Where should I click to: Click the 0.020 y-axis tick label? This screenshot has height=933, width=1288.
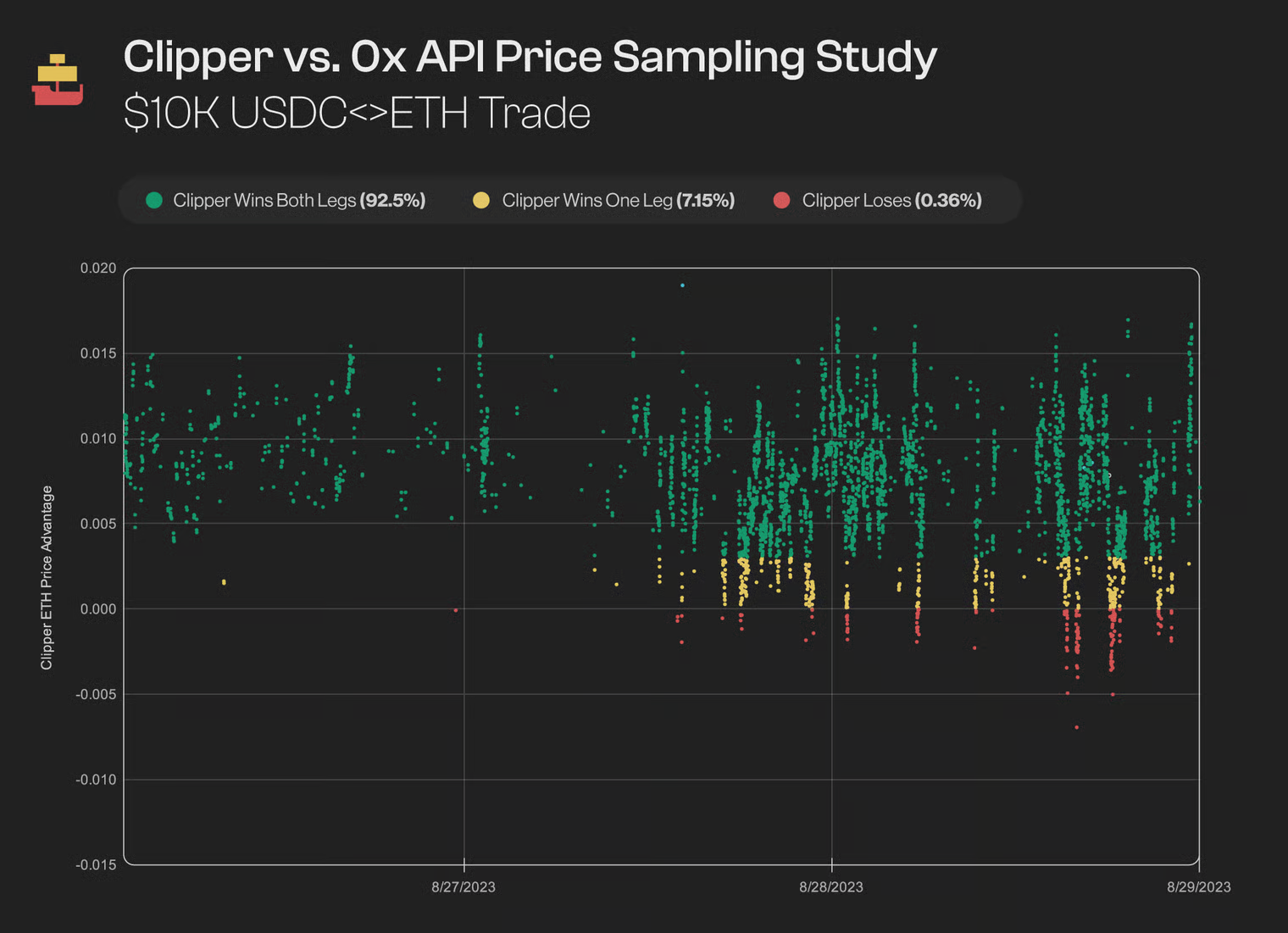[98, 269]
